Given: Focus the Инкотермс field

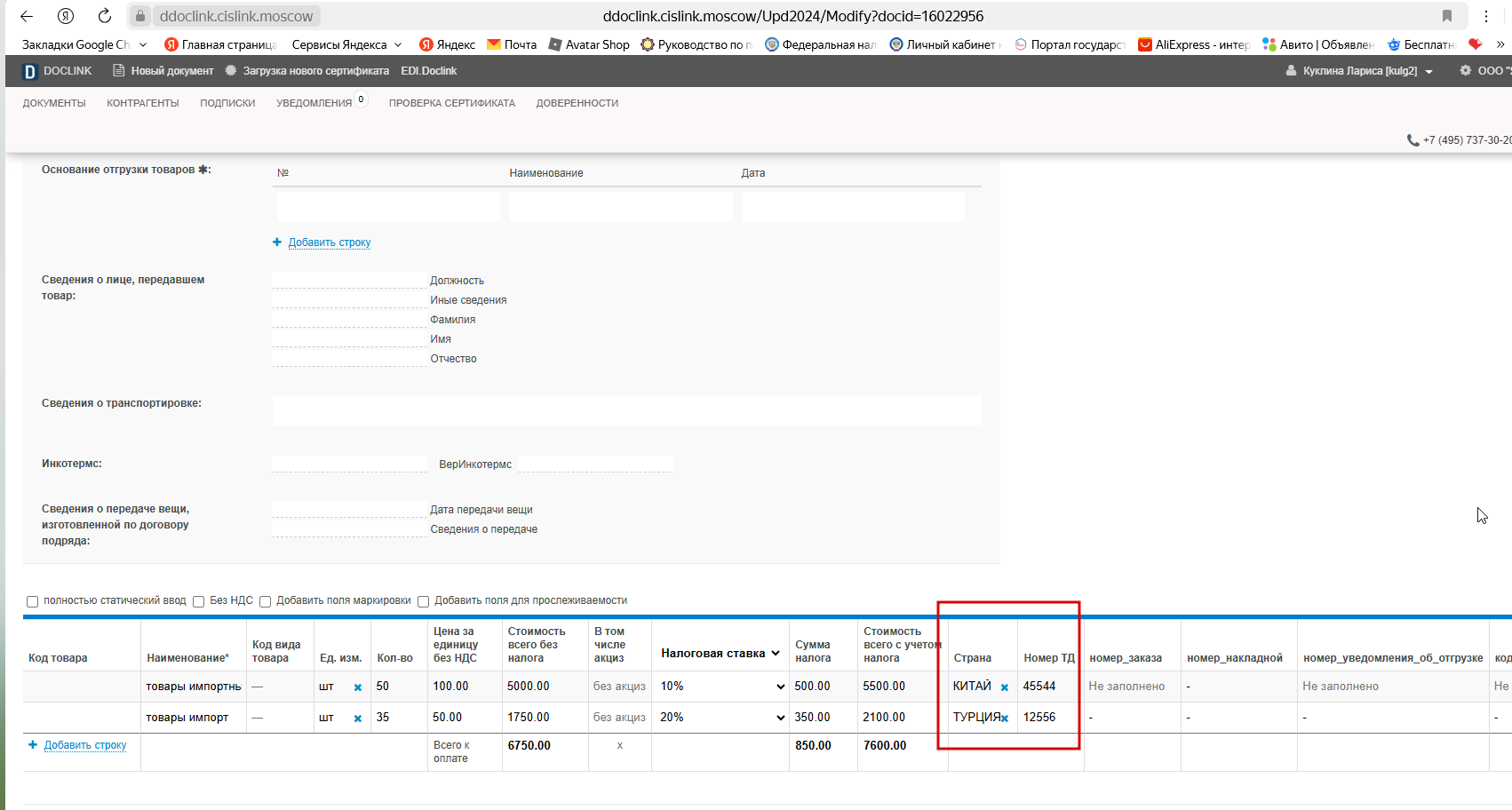Looking at the screenshot, I should coord(349,465).
